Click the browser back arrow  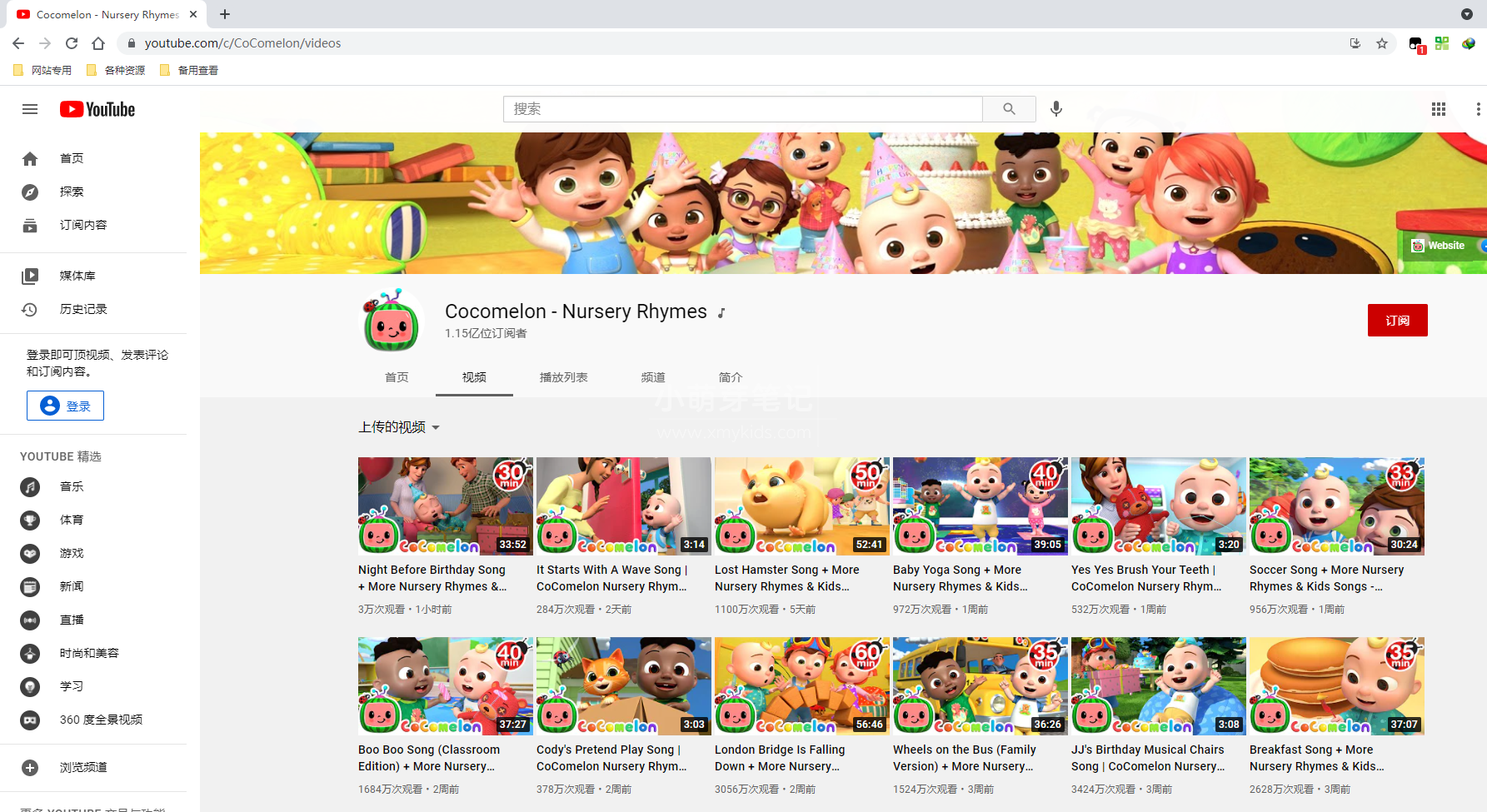(x=18, y=43)
